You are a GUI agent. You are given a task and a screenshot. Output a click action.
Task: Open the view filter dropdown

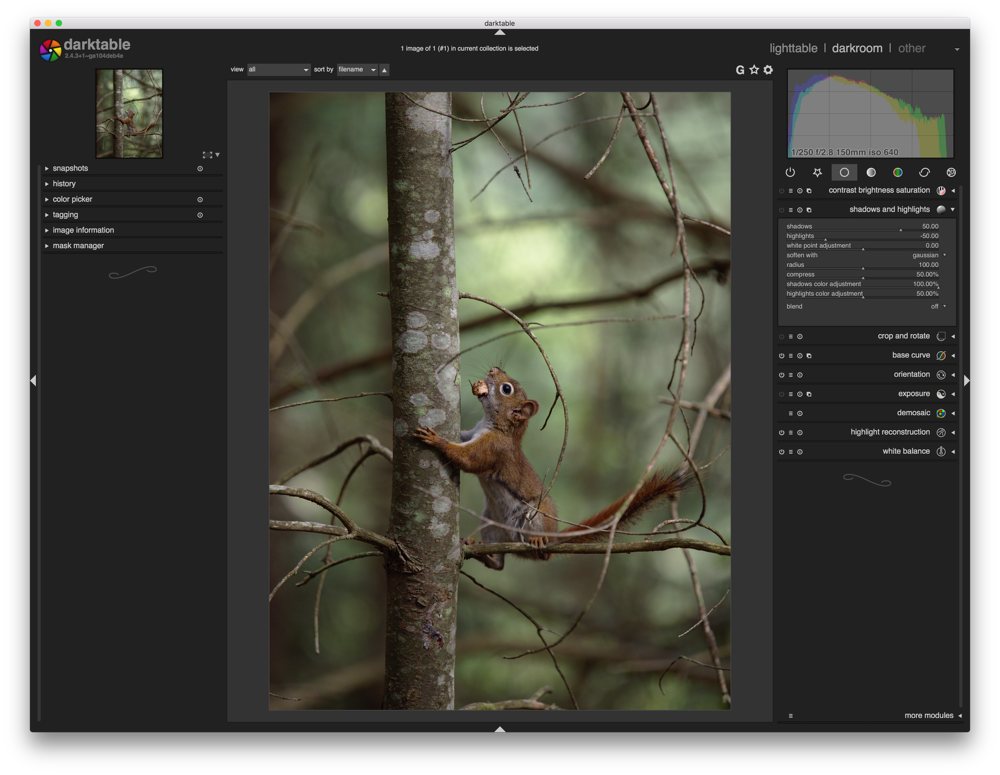(278, 70)
